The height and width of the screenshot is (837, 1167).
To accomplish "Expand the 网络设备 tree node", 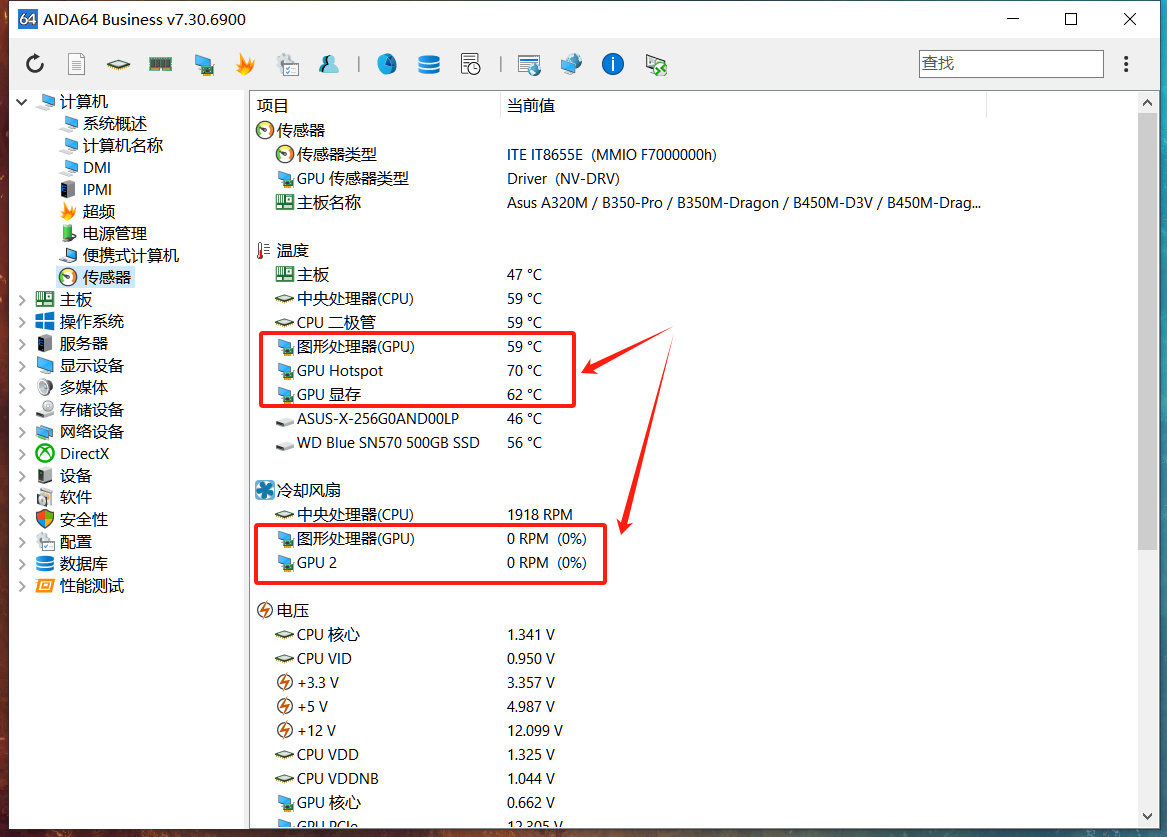I will tap(22, 432).
